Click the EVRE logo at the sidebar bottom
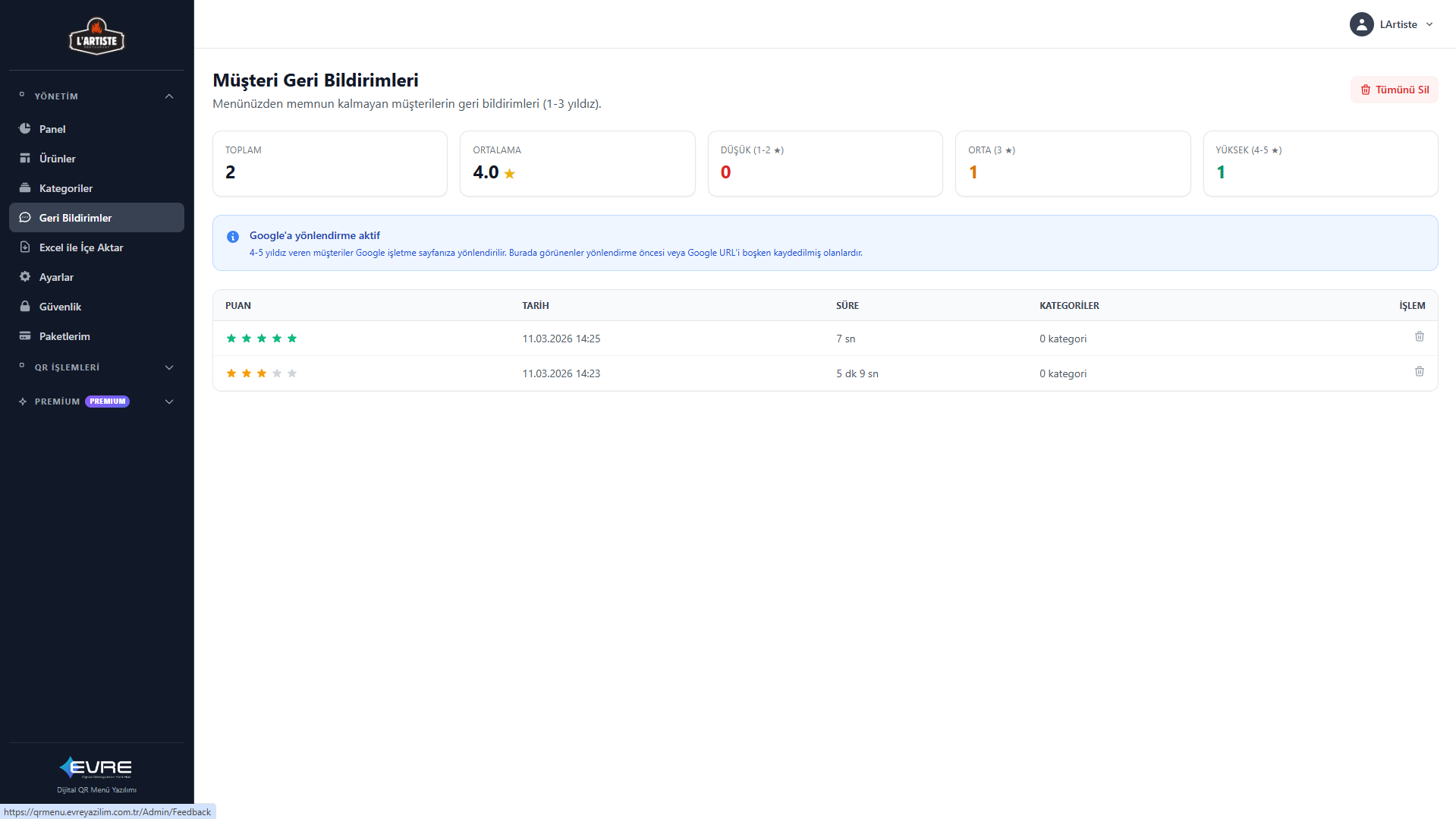The height and width of the screenshot is (819, 1456). [x=96, y=767]
